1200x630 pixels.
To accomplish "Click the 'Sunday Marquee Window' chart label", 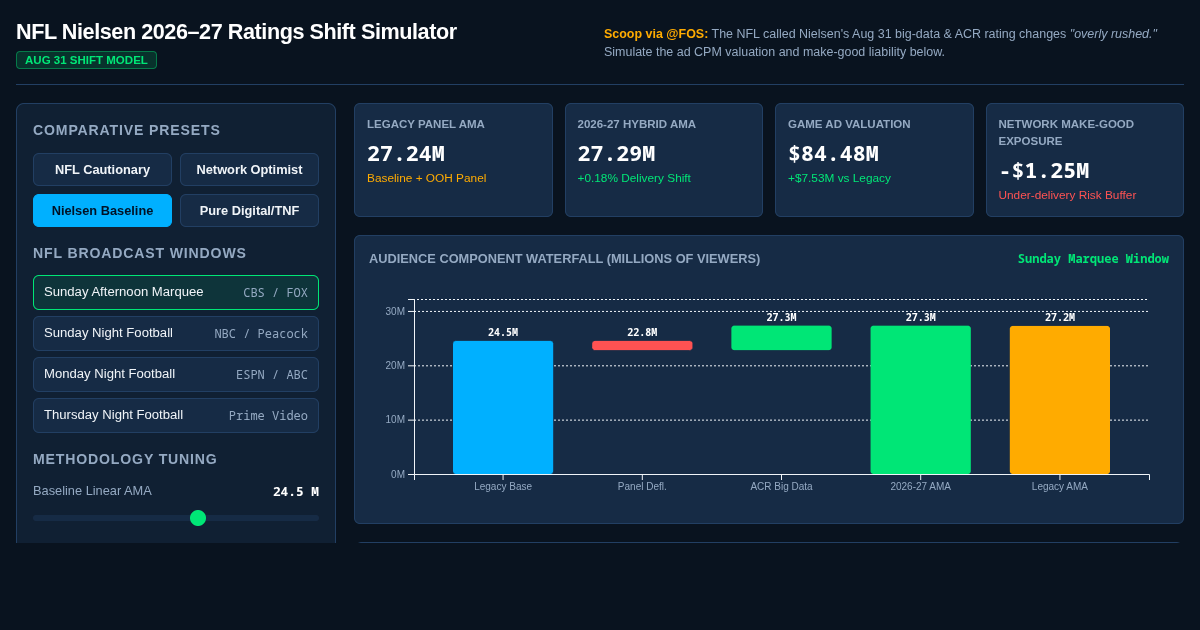I will (1093, 259).
